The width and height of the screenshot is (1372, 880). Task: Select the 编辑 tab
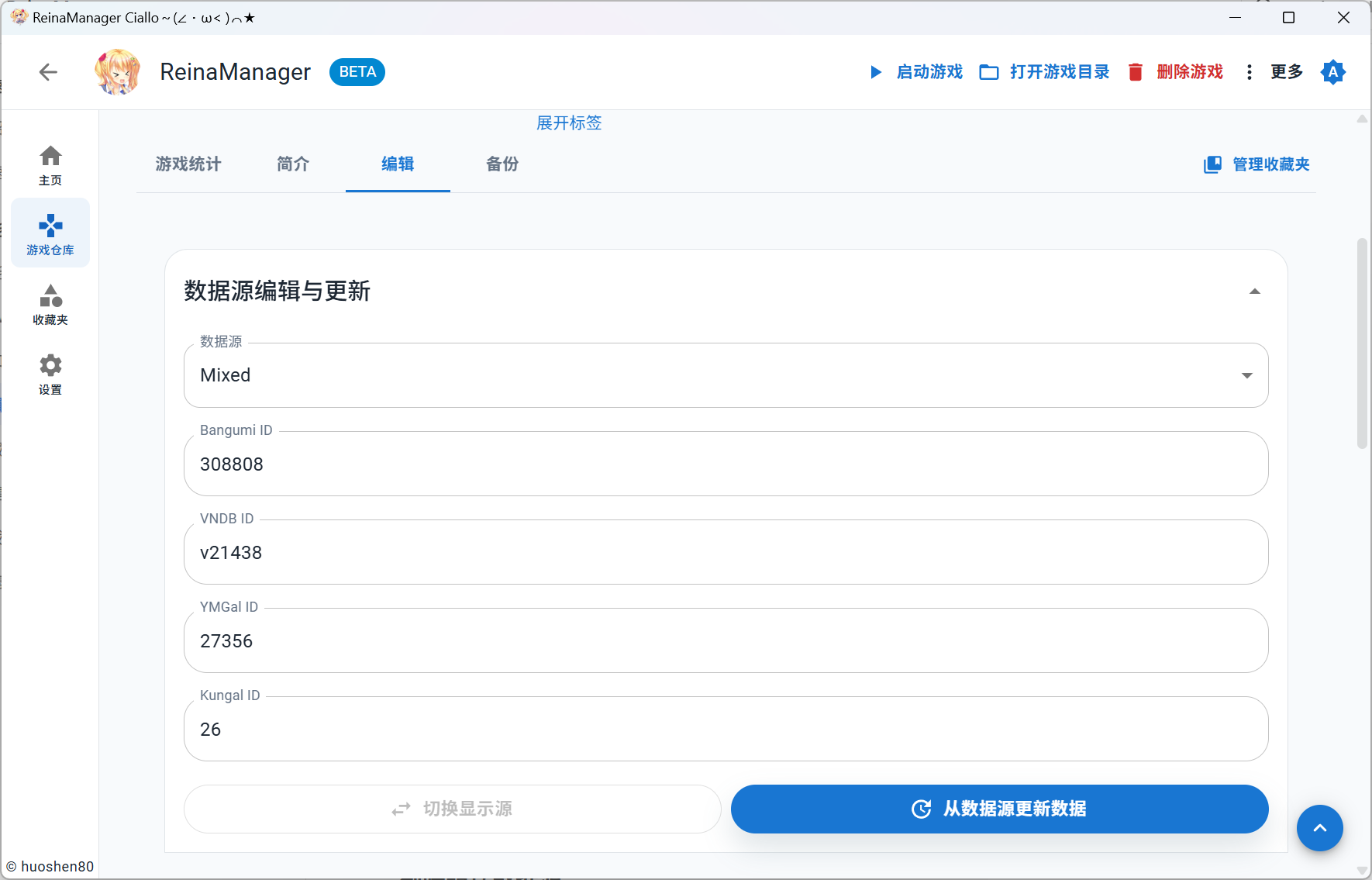pyautogui.click(x=398, y=164)
